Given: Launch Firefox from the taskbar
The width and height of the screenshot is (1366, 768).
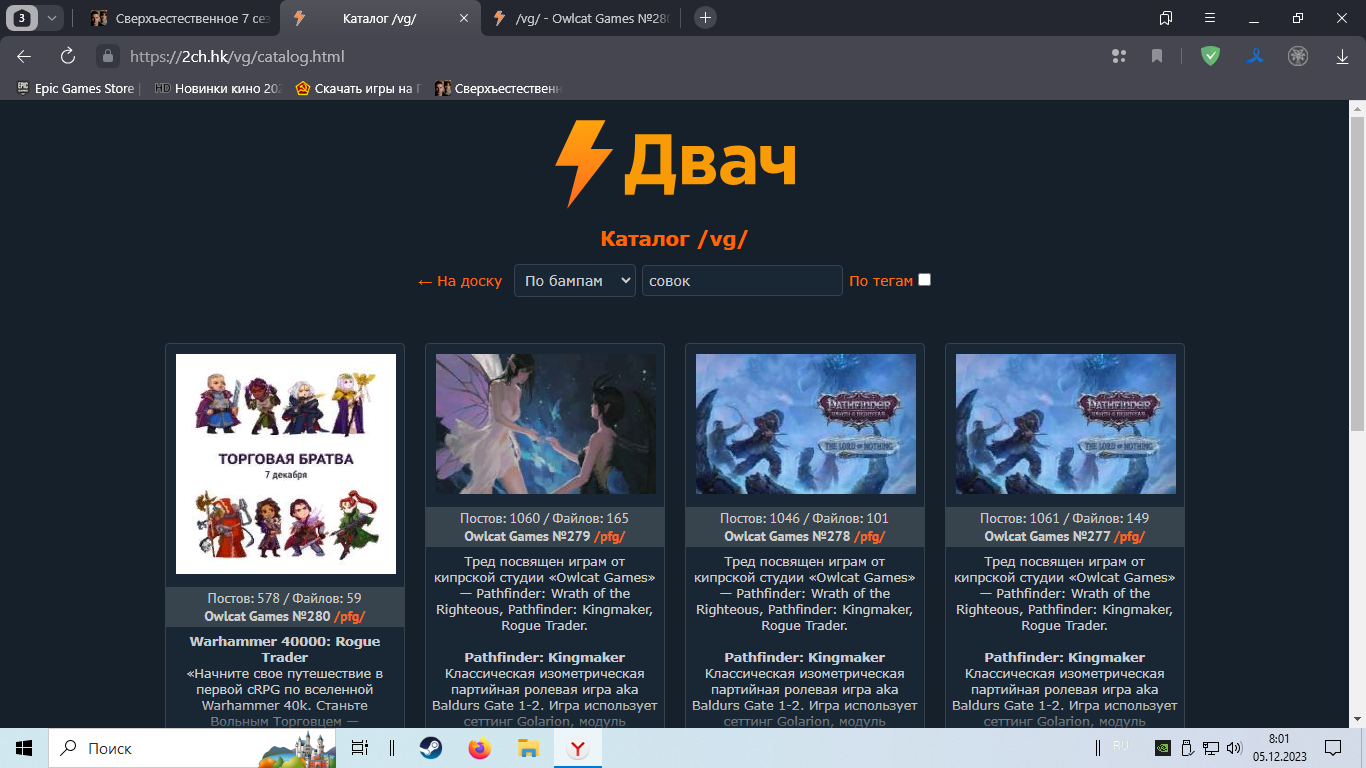Looking at the screenshot, I should 480,748.
